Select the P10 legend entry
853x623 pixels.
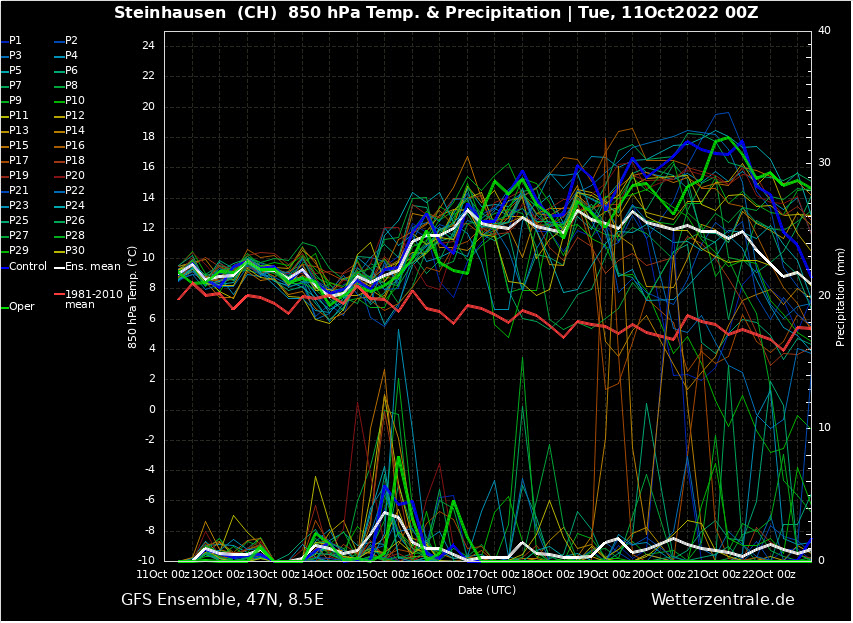click(x=75, y=100)
